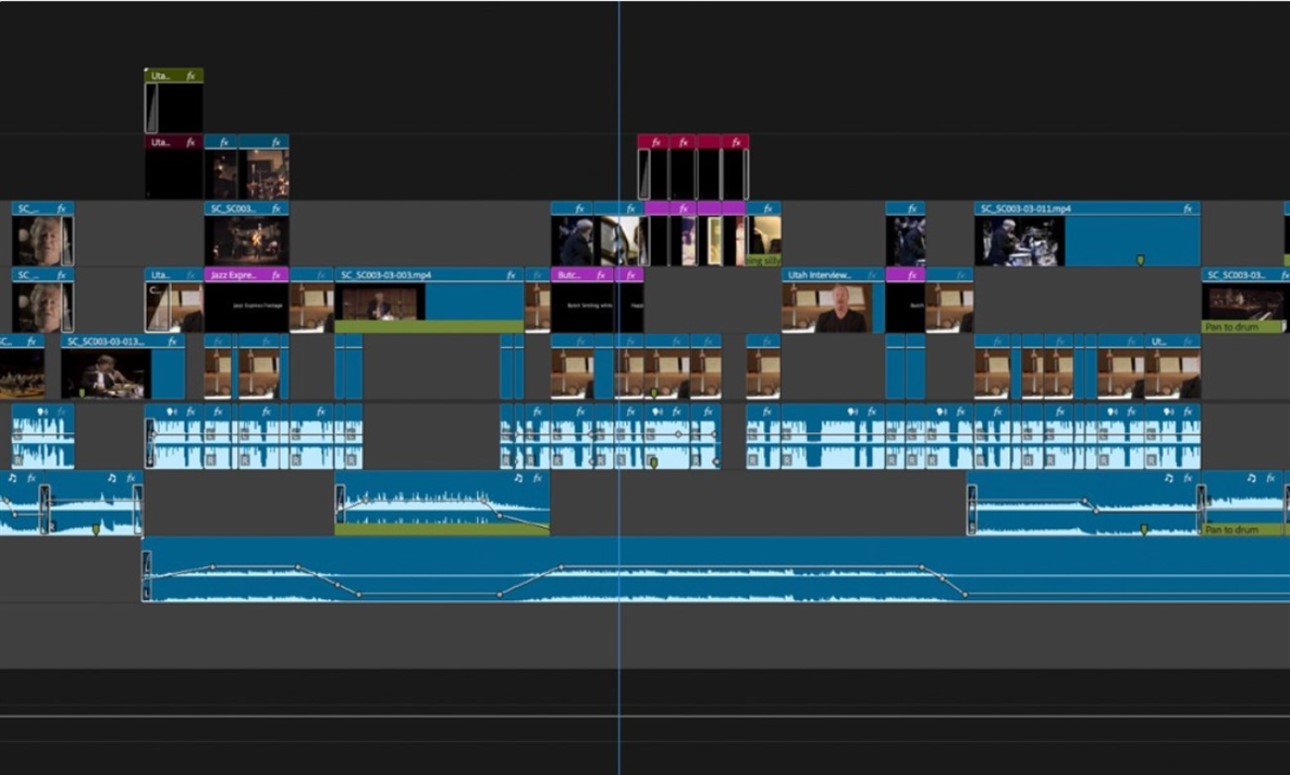Screen dimensions: 1290x775
Task: Click the fx badge on the magenta clip near the playhead
Action: pyautogui.click(x=684, y=209)
